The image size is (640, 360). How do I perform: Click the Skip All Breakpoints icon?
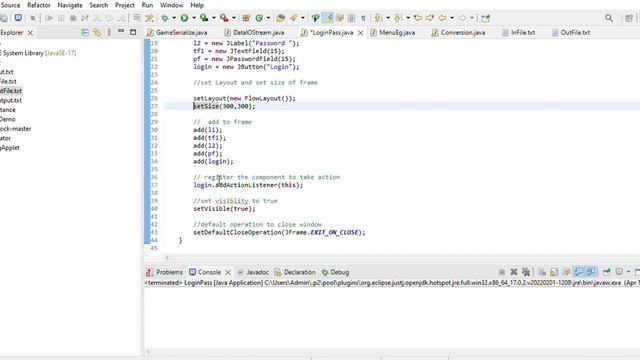tap(33, 18)
